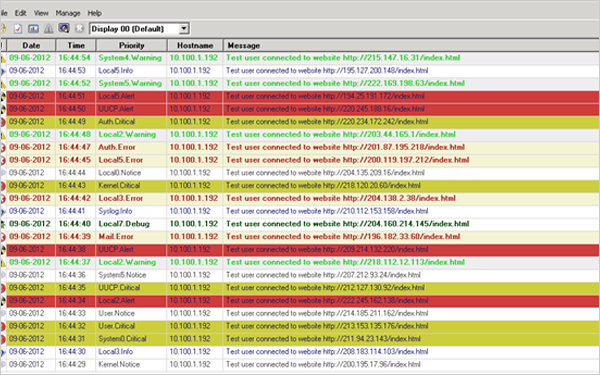Select the User.Critical priority cell
This screenshot has width=600, height=375.
(x=131, y=326)
